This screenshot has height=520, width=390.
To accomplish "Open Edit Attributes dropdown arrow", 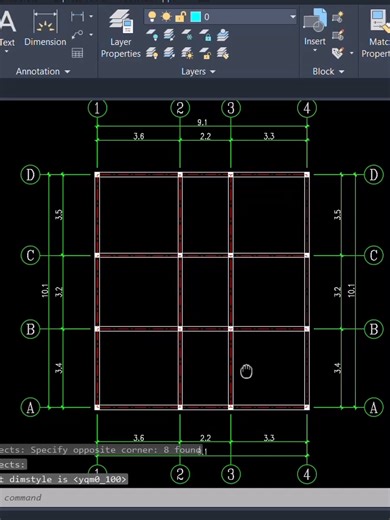I will [351, 53].
